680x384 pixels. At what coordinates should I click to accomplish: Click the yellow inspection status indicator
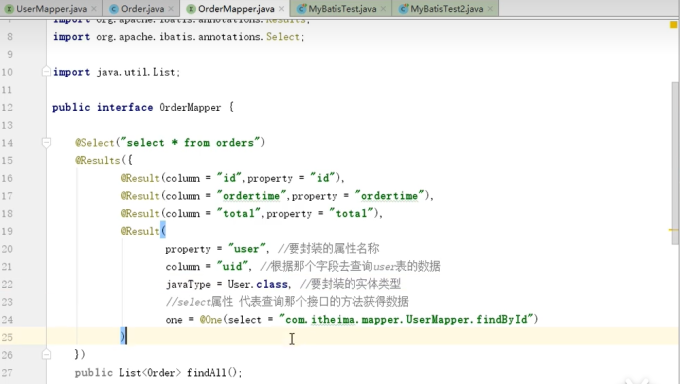click(673, 25)
